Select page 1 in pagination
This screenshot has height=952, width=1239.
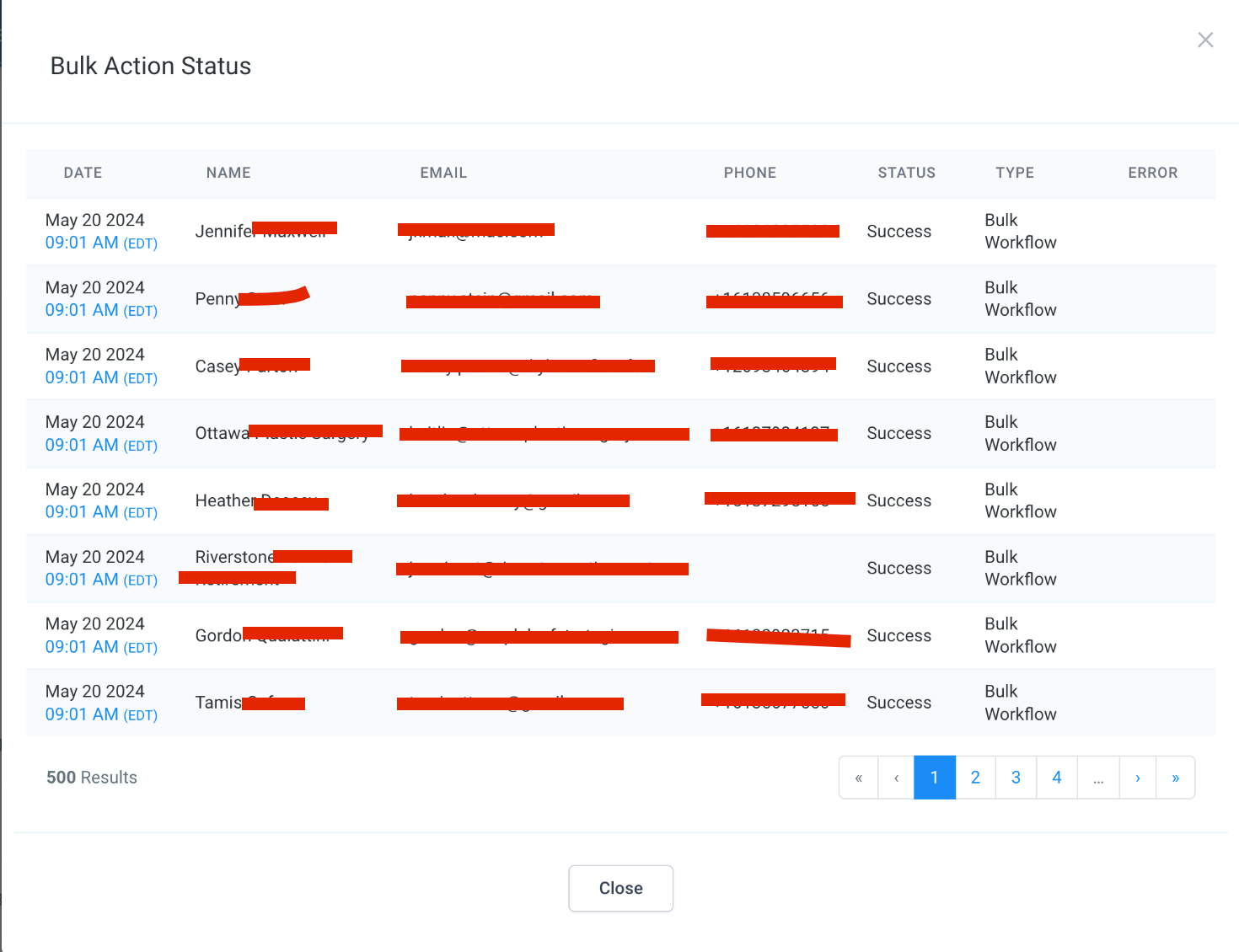click(x=935, y=778)
